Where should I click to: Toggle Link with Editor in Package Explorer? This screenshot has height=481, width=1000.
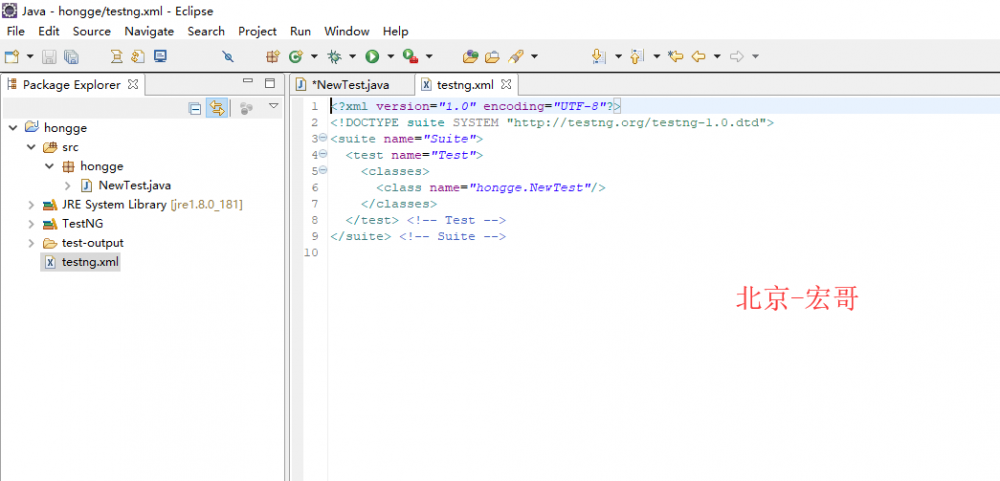(x=217, y=108)
